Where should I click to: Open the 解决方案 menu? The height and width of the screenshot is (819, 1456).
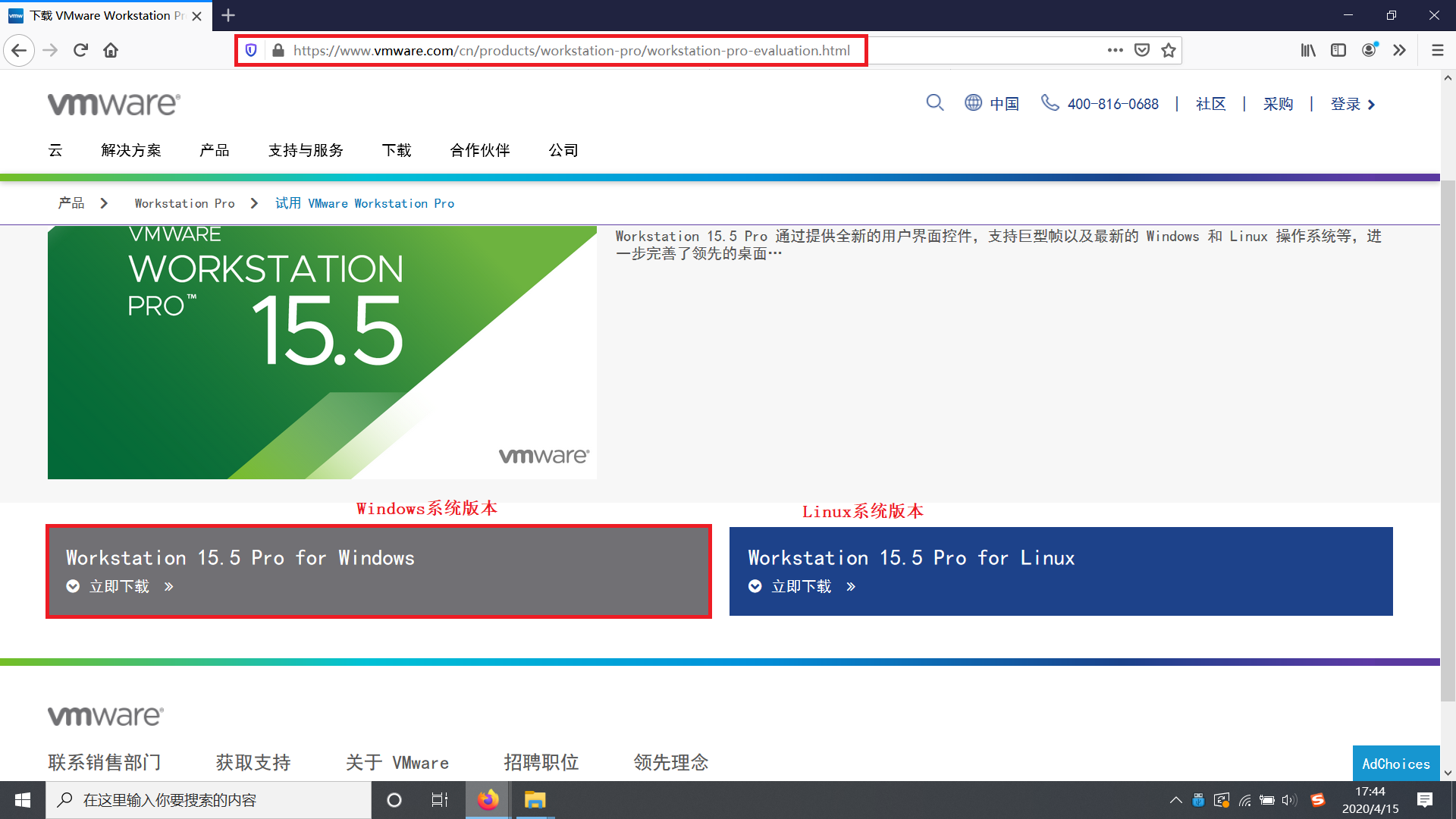coord(131,150)
